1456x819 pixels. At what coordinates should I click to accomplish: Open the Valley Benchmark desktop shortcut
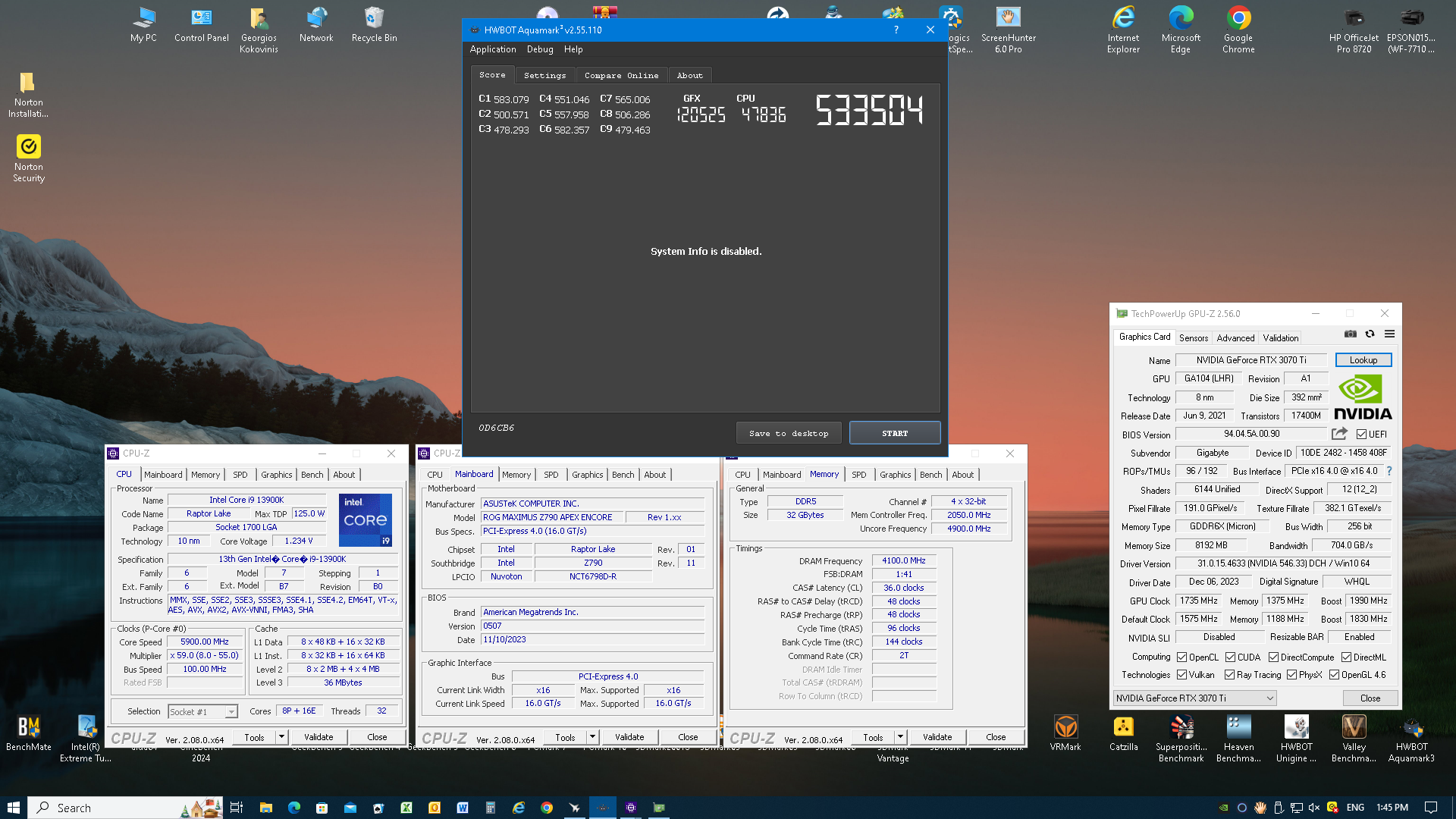pos(1354,738)
